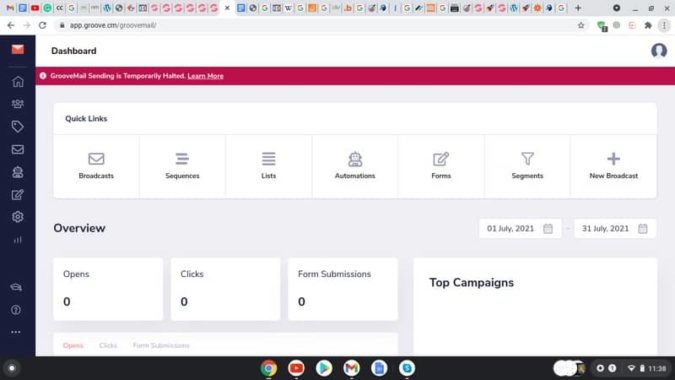Open the browser Extensions puzzle icon
This screenshot has height=380, width=675.
(x=647, y=25)
